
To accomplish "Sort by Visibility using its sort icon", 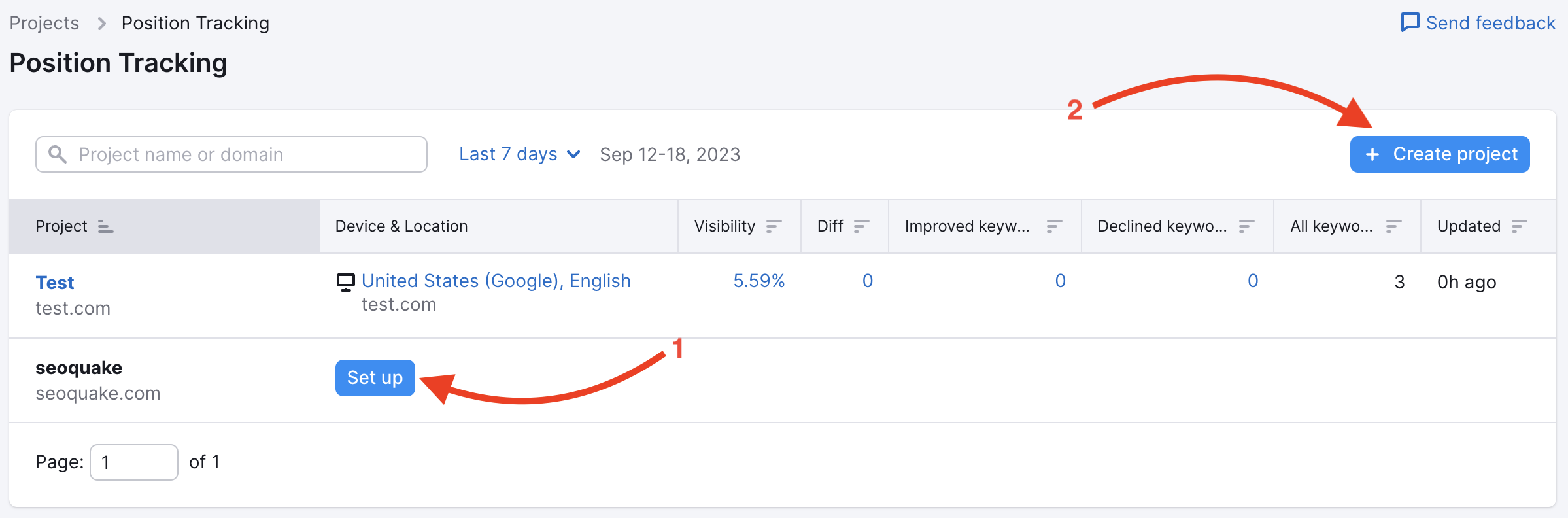I will 774,226.
